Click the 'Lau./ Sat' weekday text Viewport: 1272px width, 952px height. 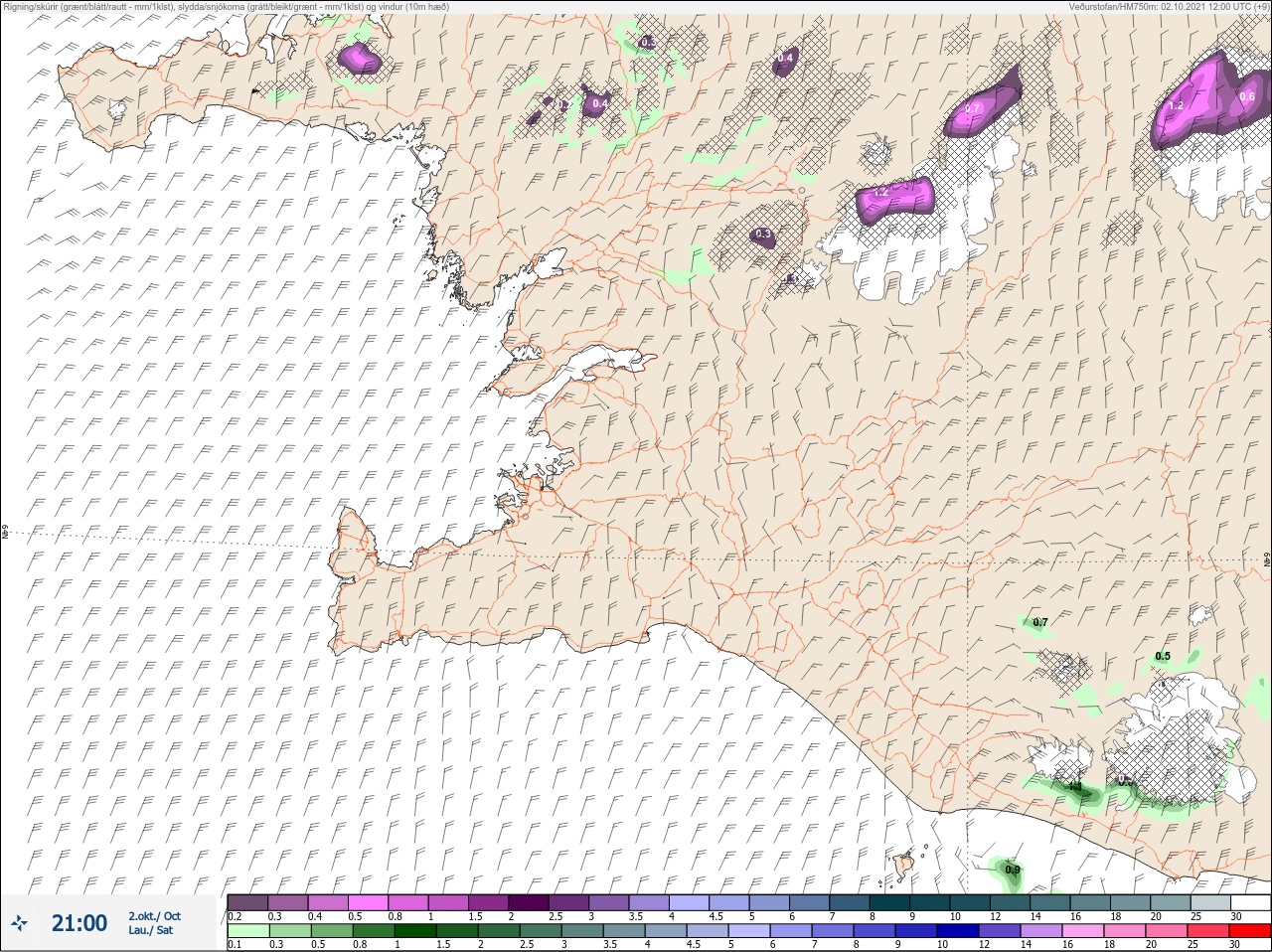point(150,930)
